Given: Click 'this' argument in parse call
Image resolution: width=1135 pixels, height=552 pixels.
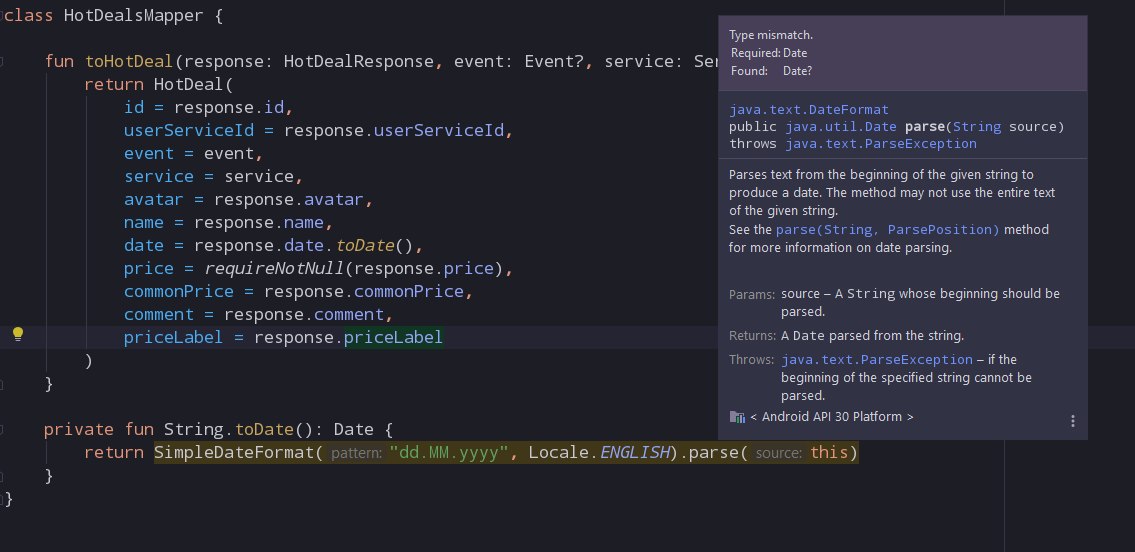Looking at the screenshot, I should tap(829, 453).
